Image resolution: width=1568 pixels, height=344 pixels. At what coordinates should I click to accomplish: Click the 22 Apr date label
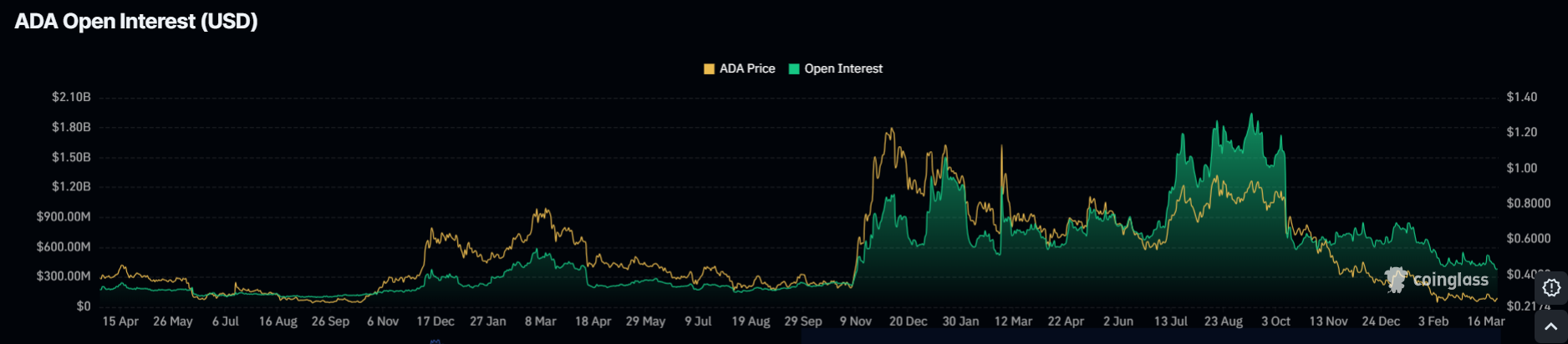point(1066,321)
